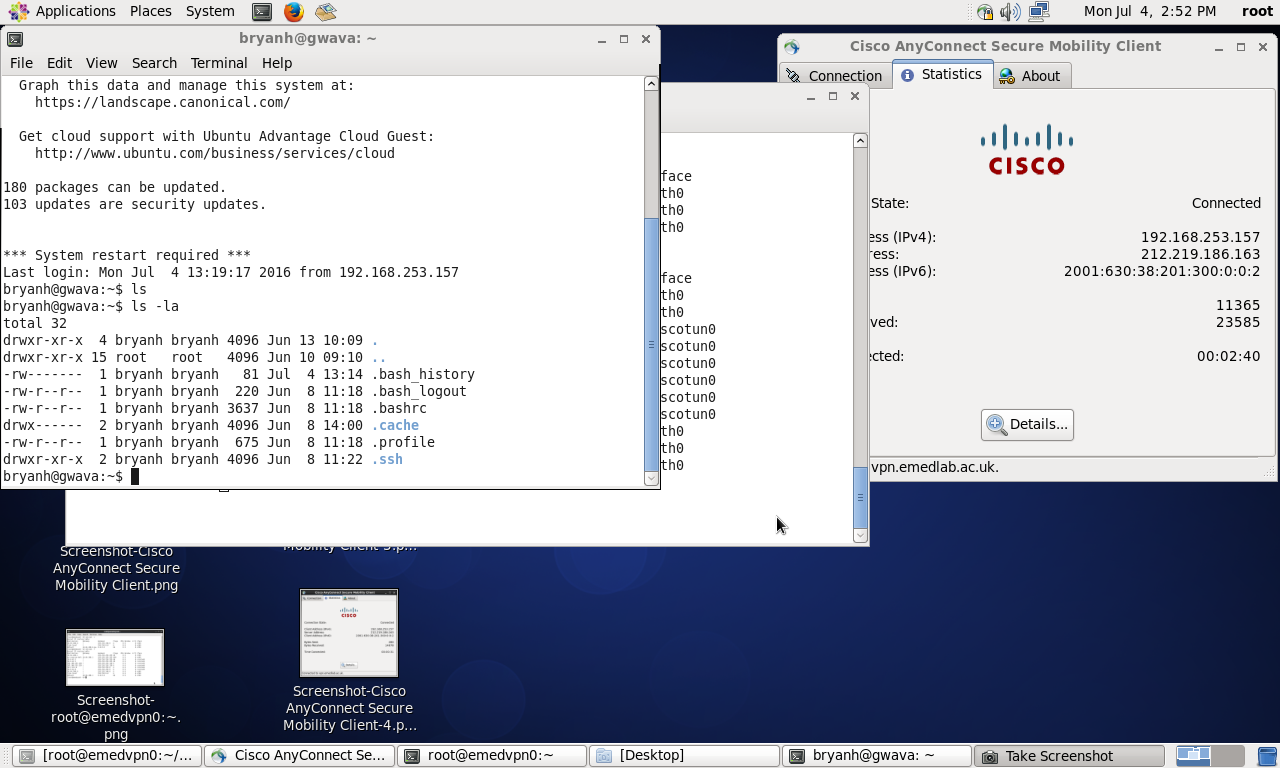This screenshot has width=1280, height=768.
Task: Open the Firefox browser launcher
Action: pos(293,12)
